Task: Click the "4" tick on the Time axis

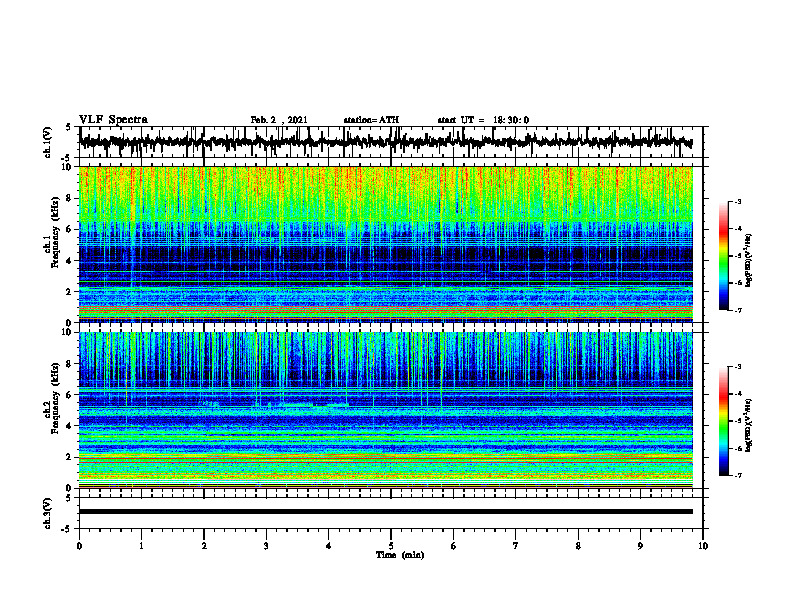Action: 329,546
